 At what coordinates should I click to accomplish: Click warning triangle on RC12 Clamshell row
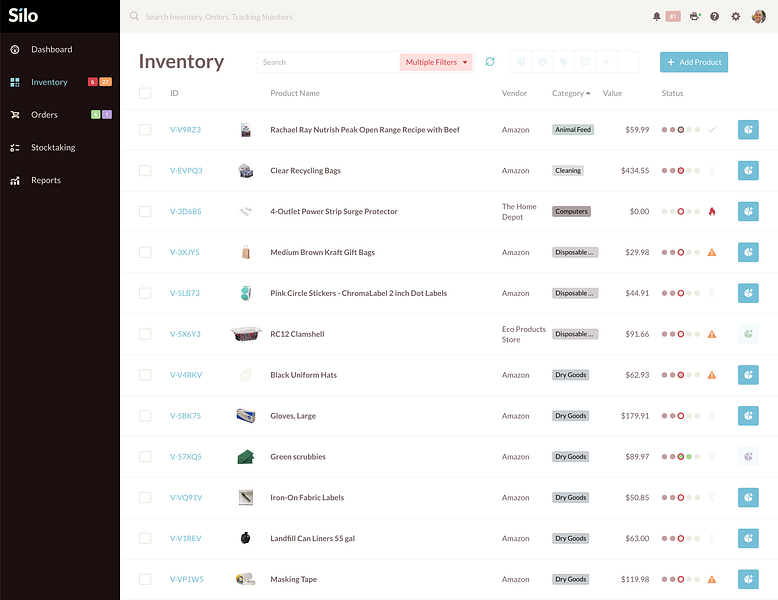pyautogui.click(x=712, y=334)
